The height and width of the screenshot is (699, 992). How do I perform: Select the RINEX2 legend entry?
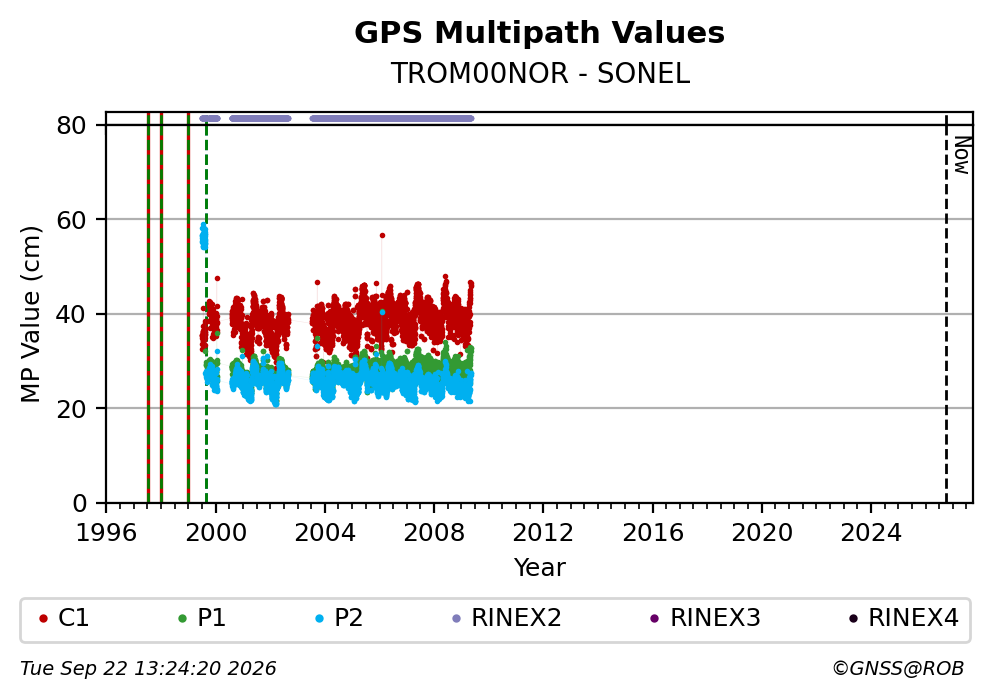click(507, 618)
